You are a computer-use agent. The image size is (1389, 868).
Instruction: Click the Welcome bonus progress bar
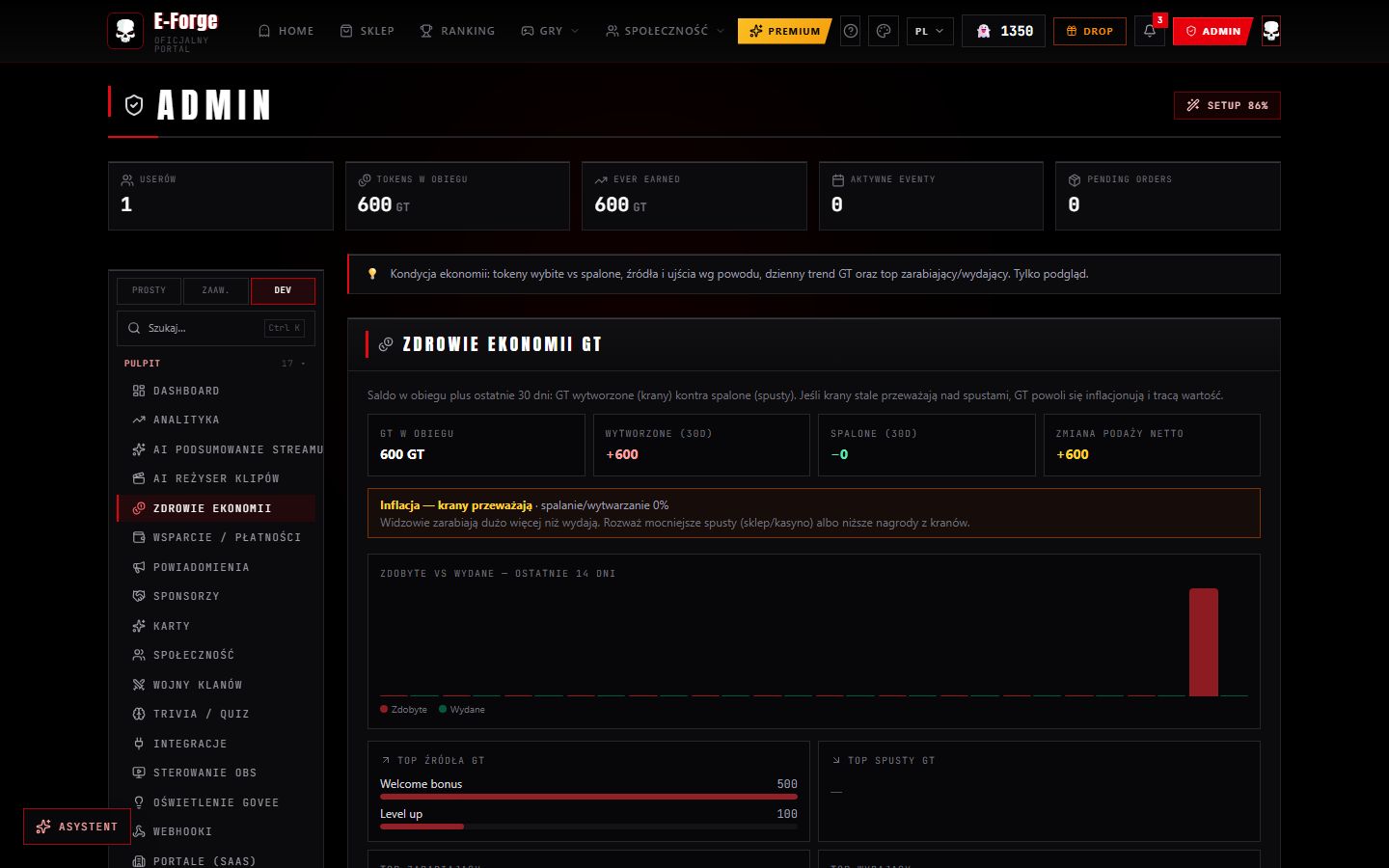tap(588, 797)
